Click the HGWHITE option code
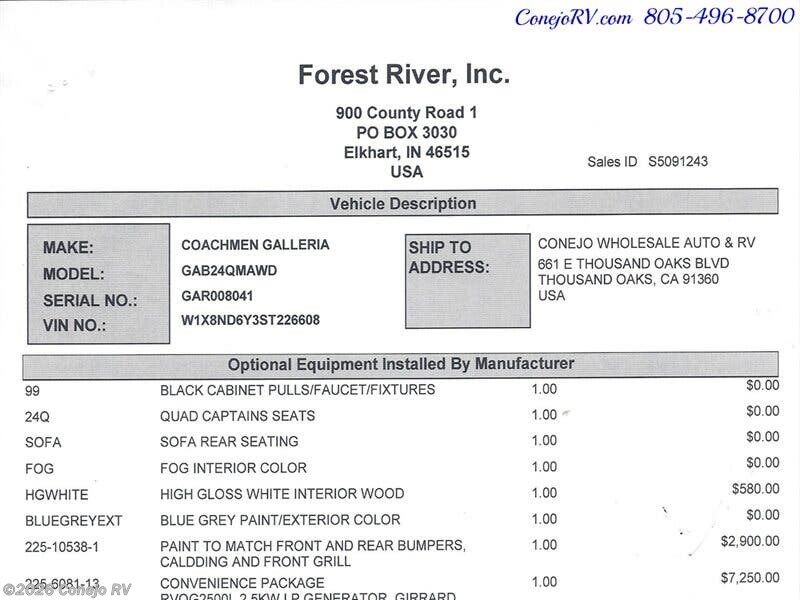This screenshot has width=800, height=600. click(x=56, y=494)
